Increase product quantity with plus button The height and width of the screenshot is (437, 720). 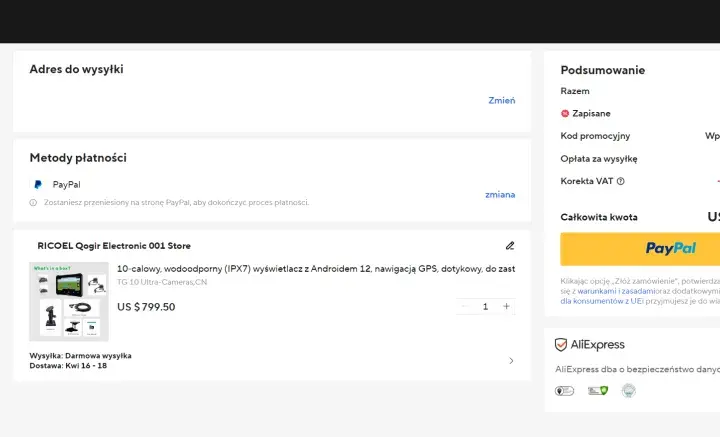pos(506,306)
